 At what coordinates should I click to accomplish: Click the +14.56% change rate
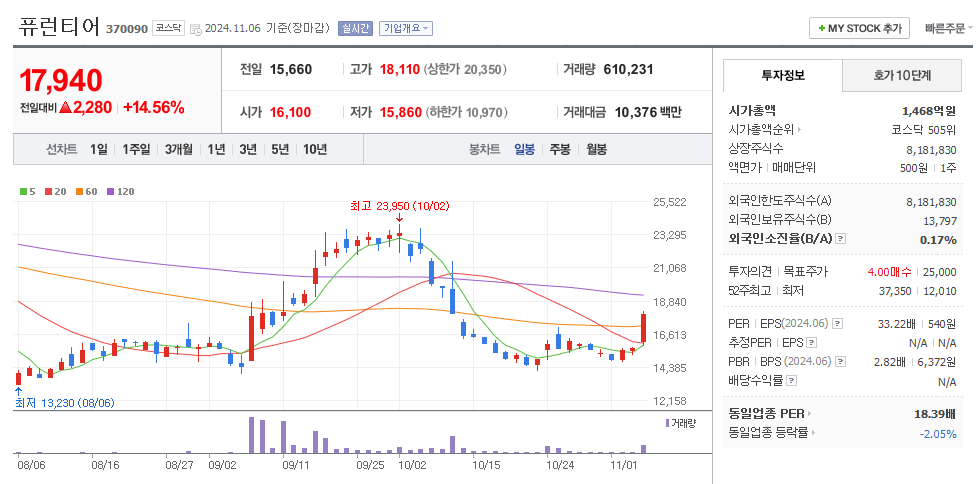pyautogui.click(x=154, y=108)
